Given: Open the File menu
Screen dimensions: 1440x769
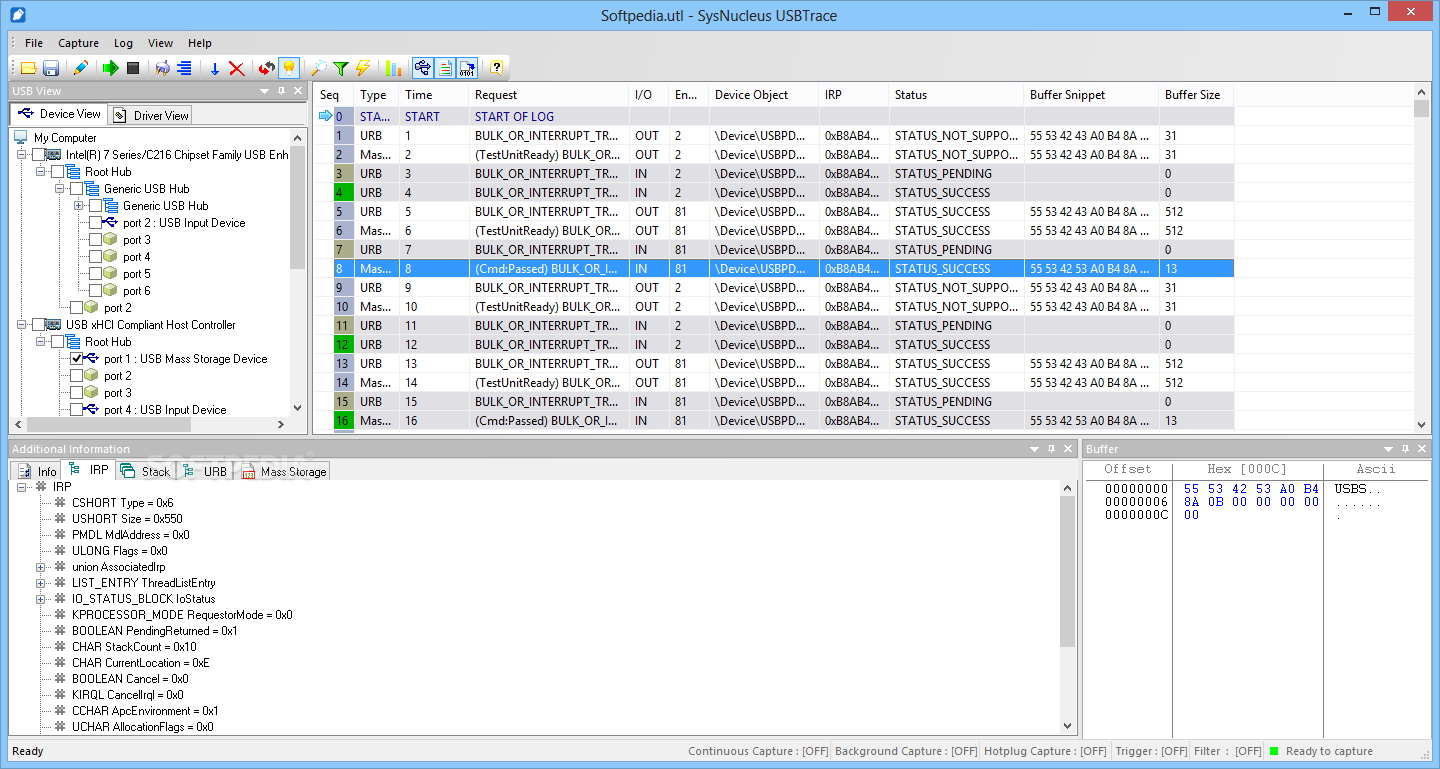Looking at the screenshot, I should tap(34, 43).
